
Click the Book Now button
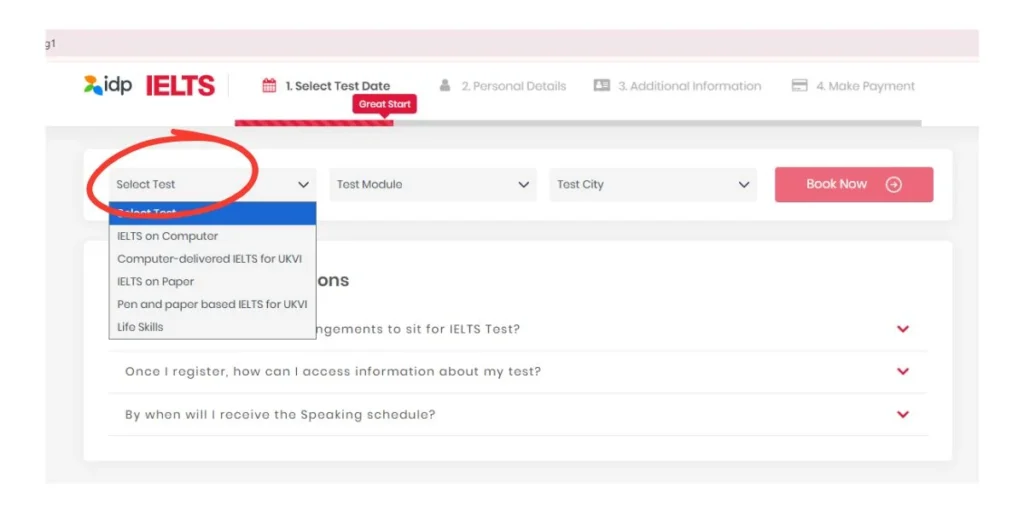point(854,185)
